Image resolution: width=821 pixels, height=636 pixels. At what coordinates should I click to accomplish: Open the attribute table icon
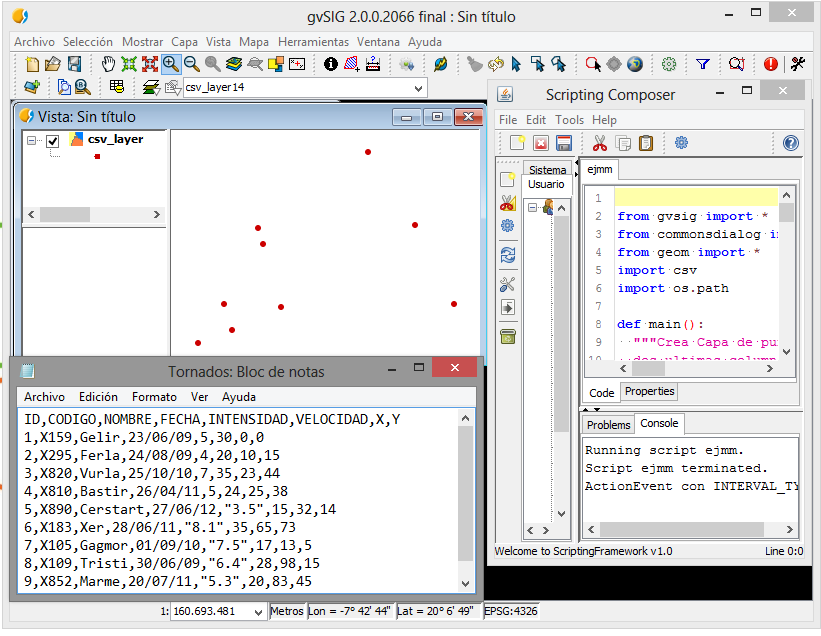pos(117,86)
